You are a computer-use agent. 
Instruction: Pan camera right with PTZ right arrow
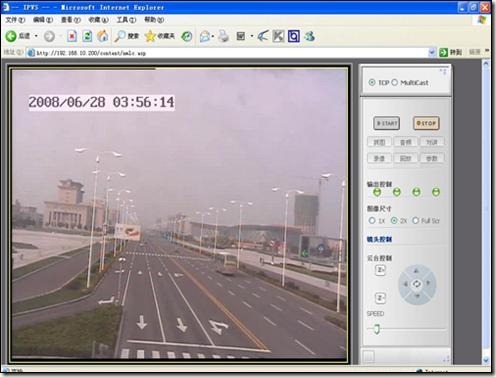428,283
